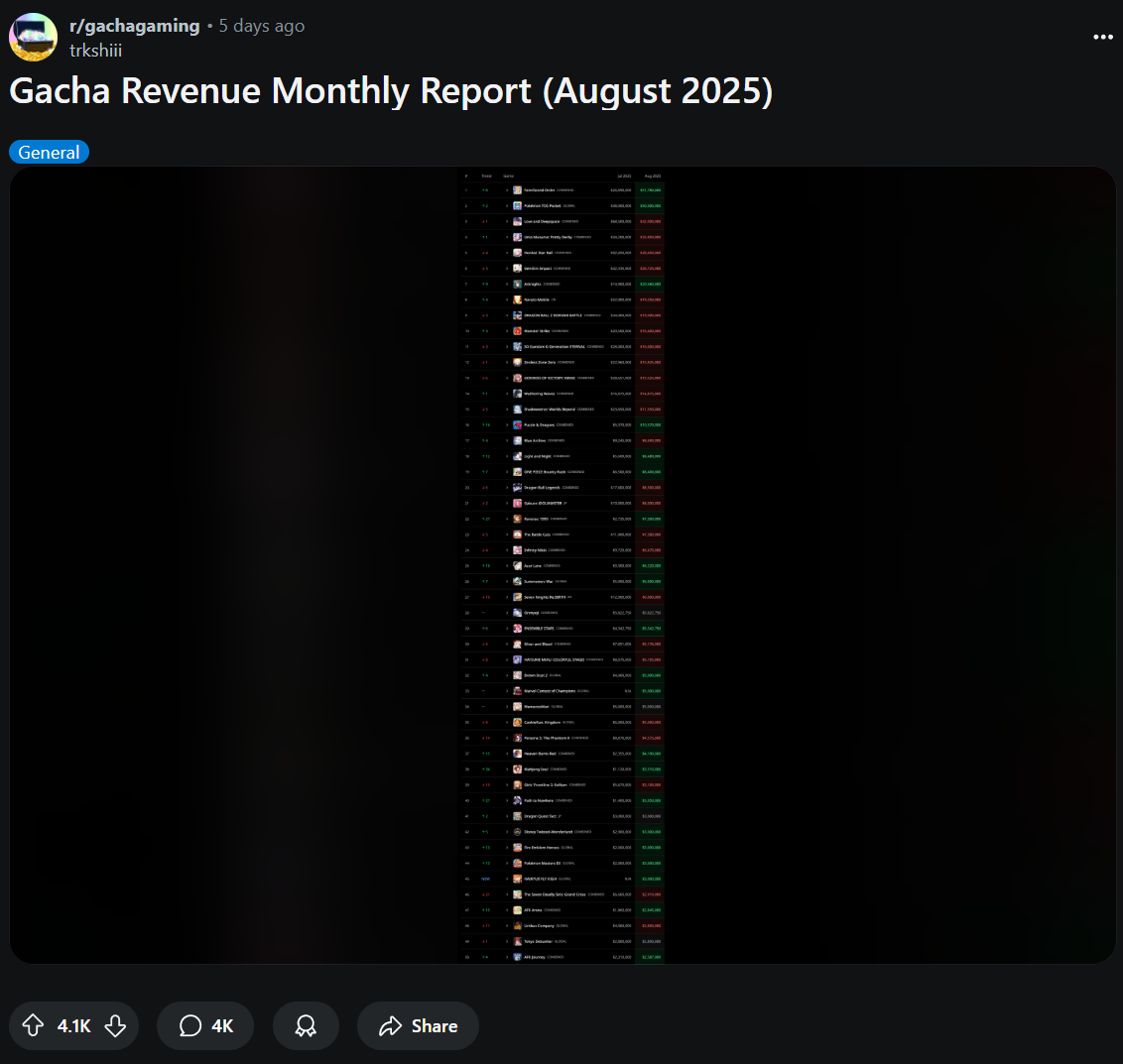
Task: Enlarge the revenue ranking chart image
Action: pyautogui.click(x=562, y=565)
